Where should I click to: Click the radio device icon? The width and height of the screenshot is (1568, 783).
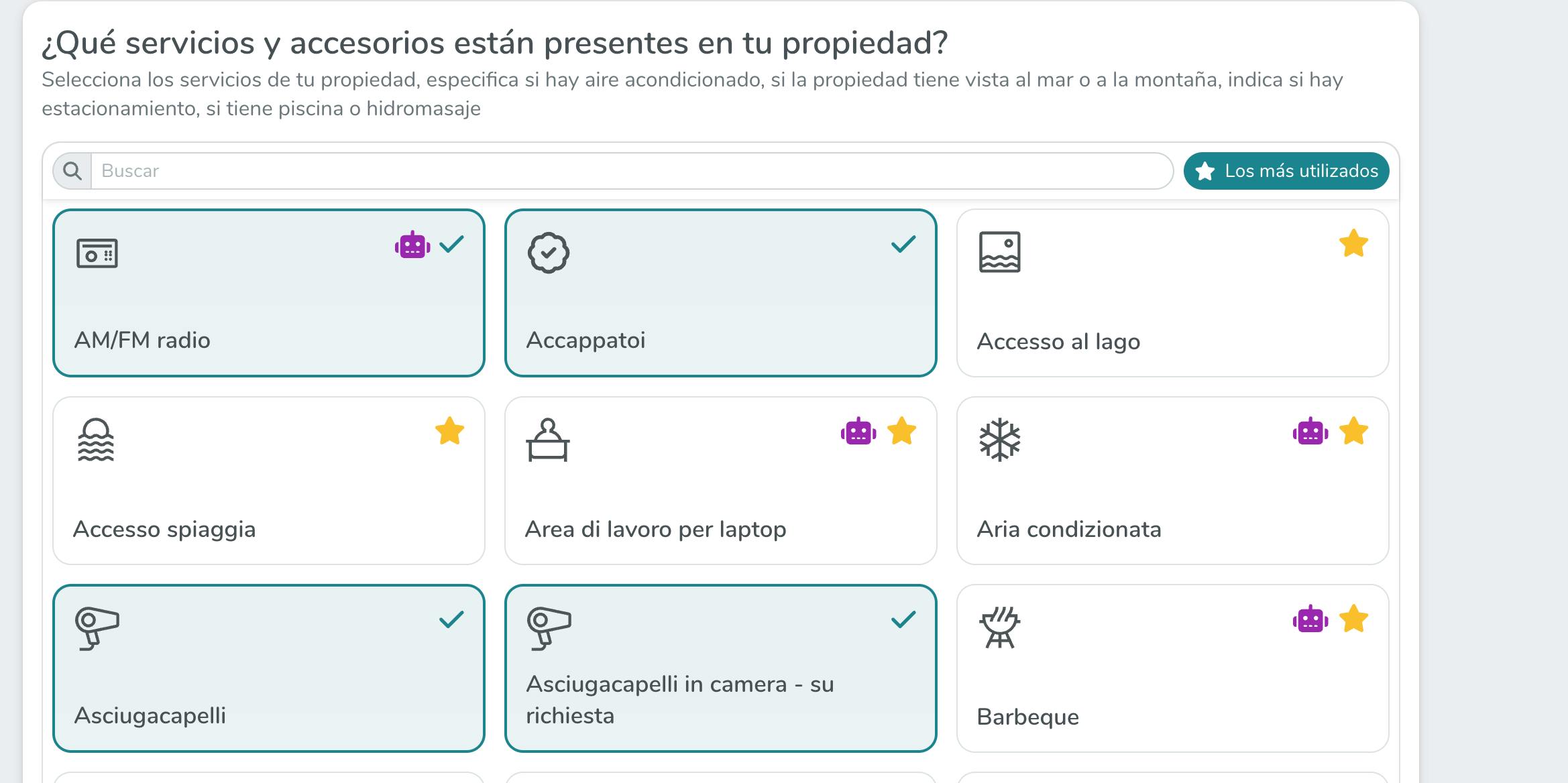[97, 253]
